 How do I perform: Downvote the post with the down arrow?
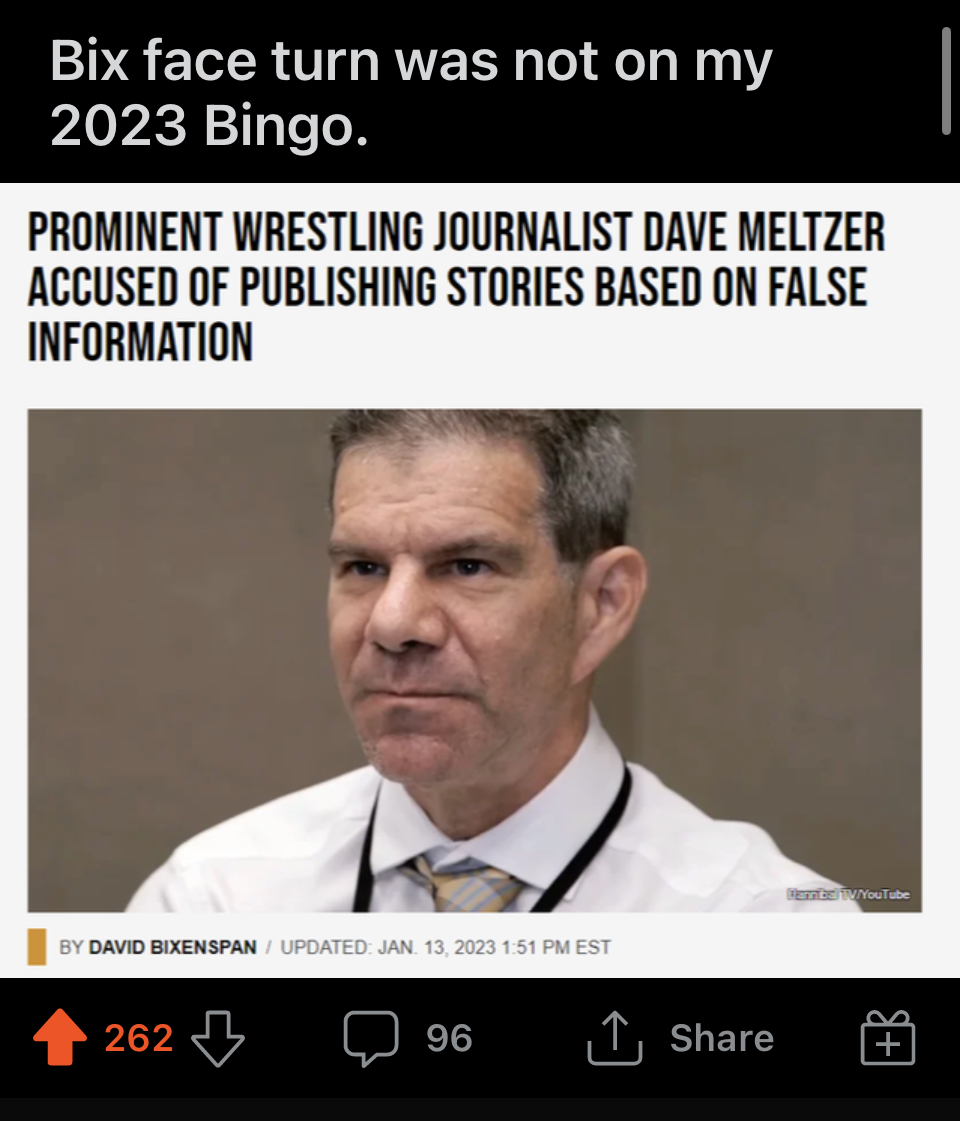click(x=218, y=1039)
